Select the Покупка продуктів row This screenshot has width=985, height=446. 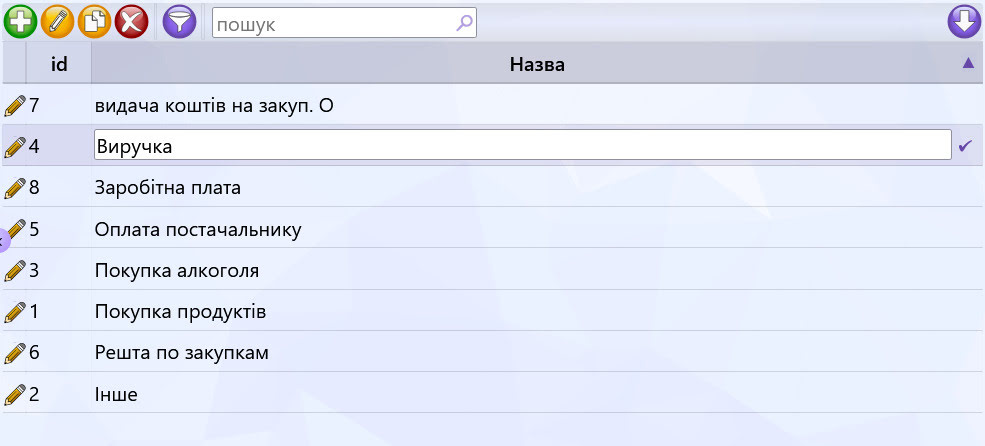coord(492,312)
